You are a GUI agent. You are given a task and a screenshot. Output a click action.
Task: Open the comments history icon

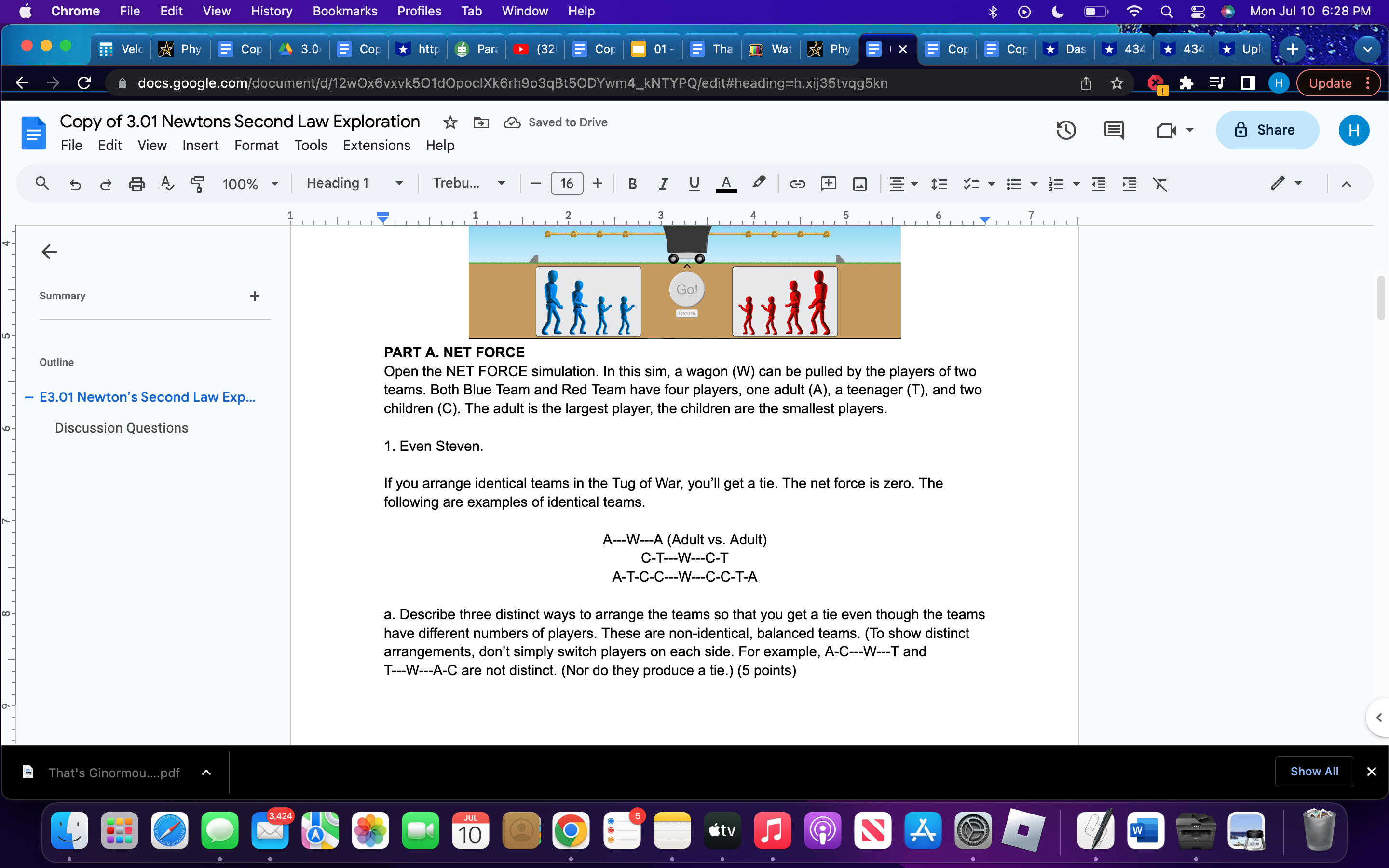[1114, 130]
